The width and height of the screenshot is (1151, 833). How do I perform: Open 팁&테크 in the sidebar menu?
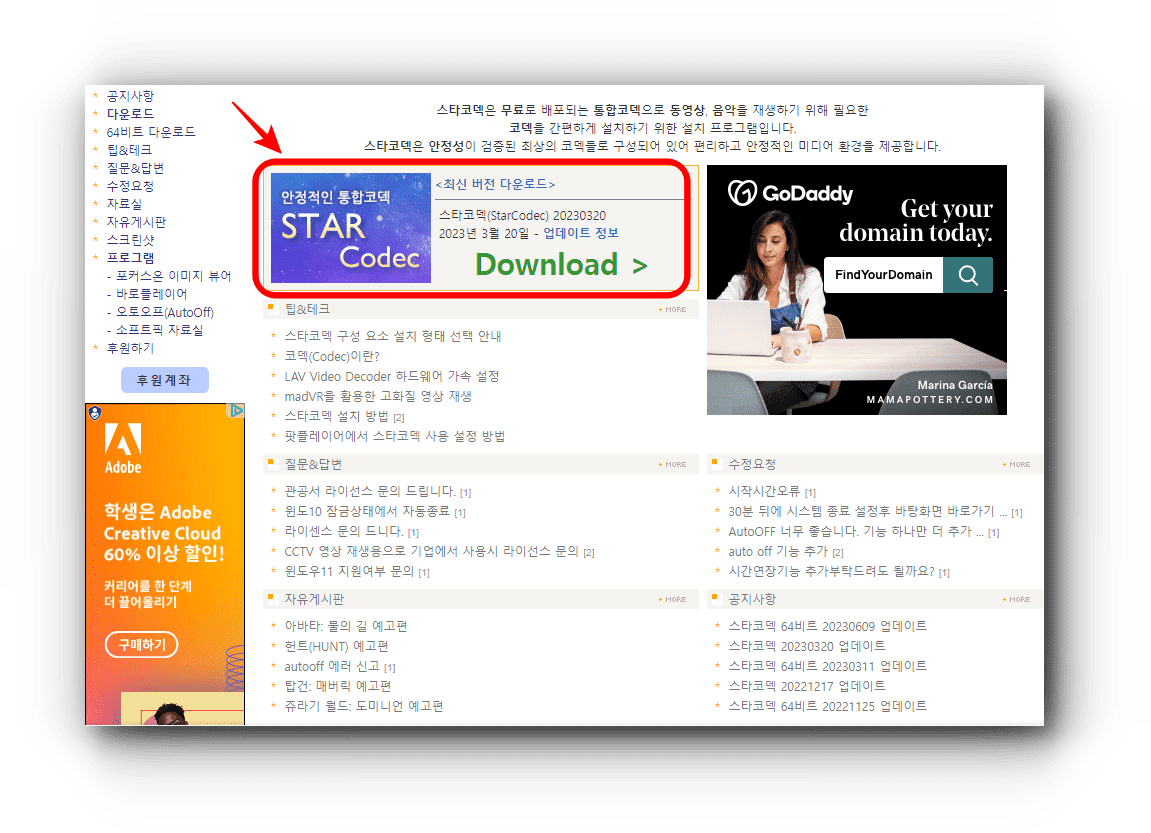[x=129, y=150]
